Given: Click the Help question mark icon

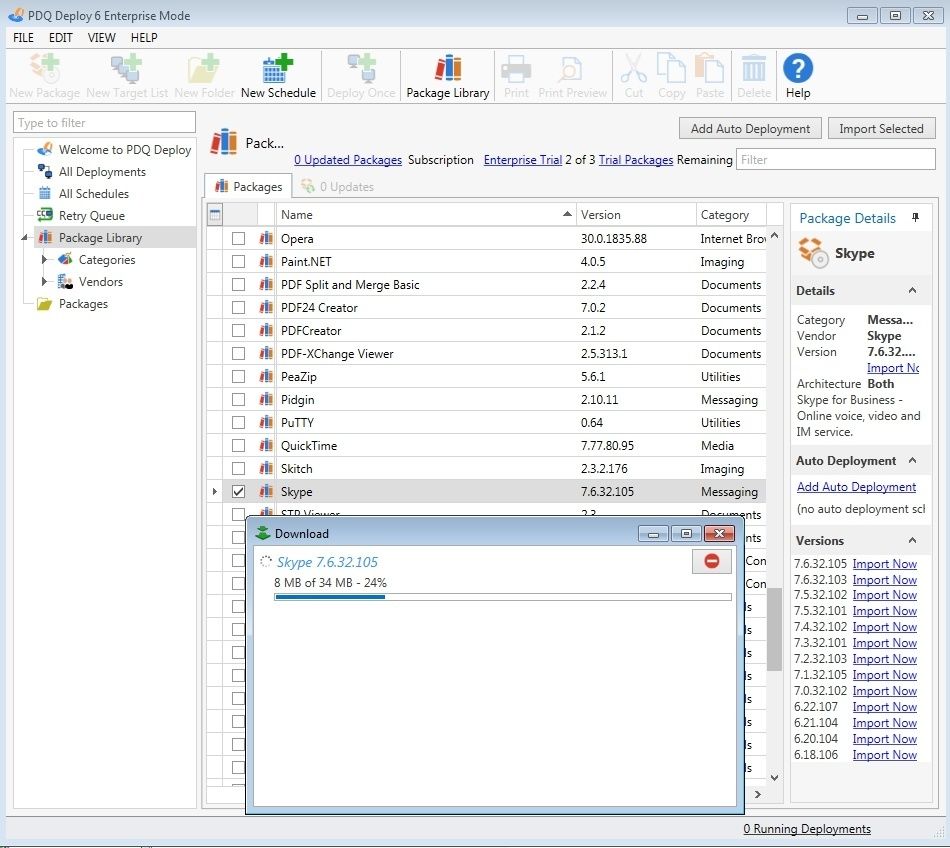Looking at the screenshot, I should point(797,68).
